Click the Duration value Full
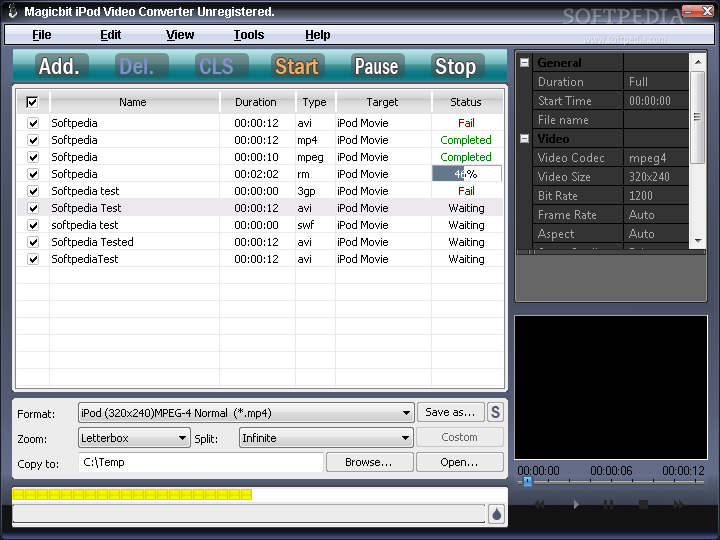Viewport: 720px width, 540px height. tap(638, 82)
